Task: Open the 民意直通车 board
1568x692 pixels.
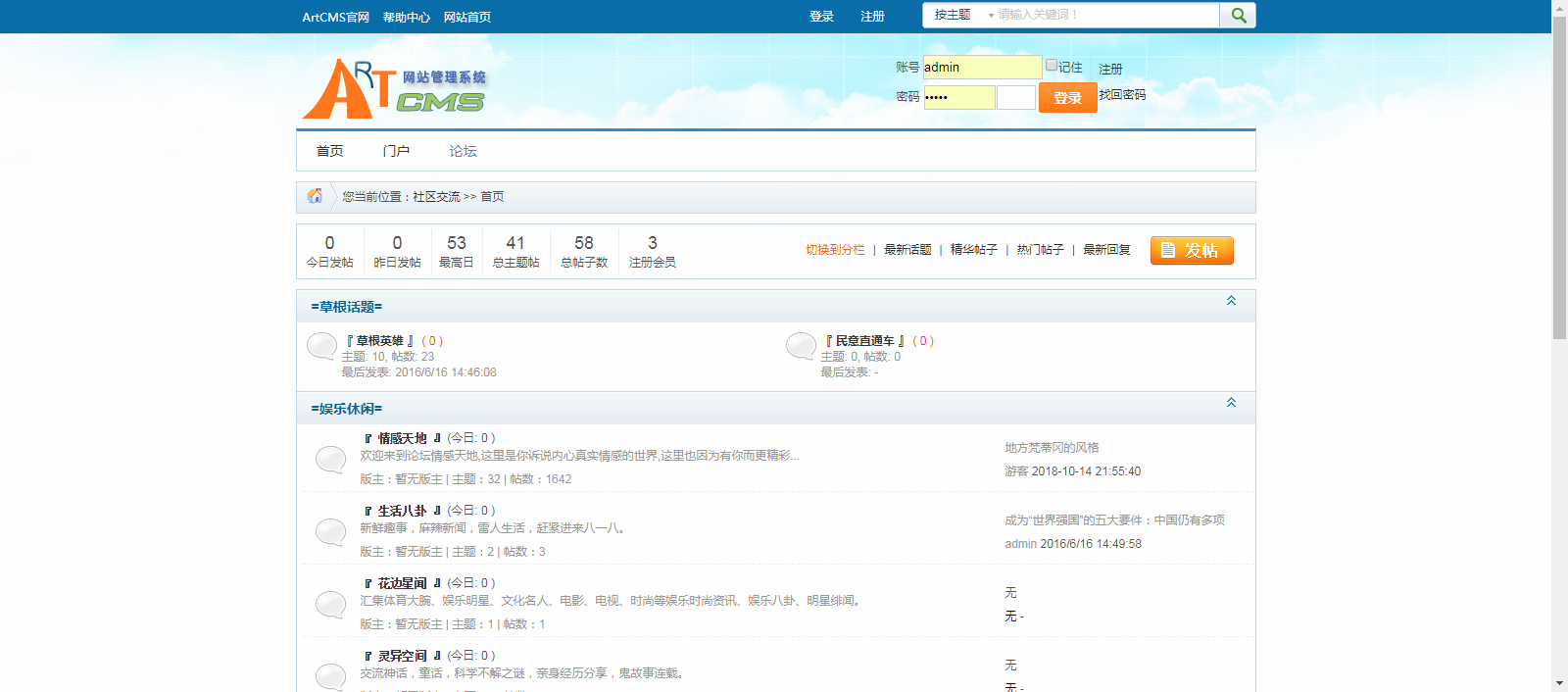Action: 864,341
